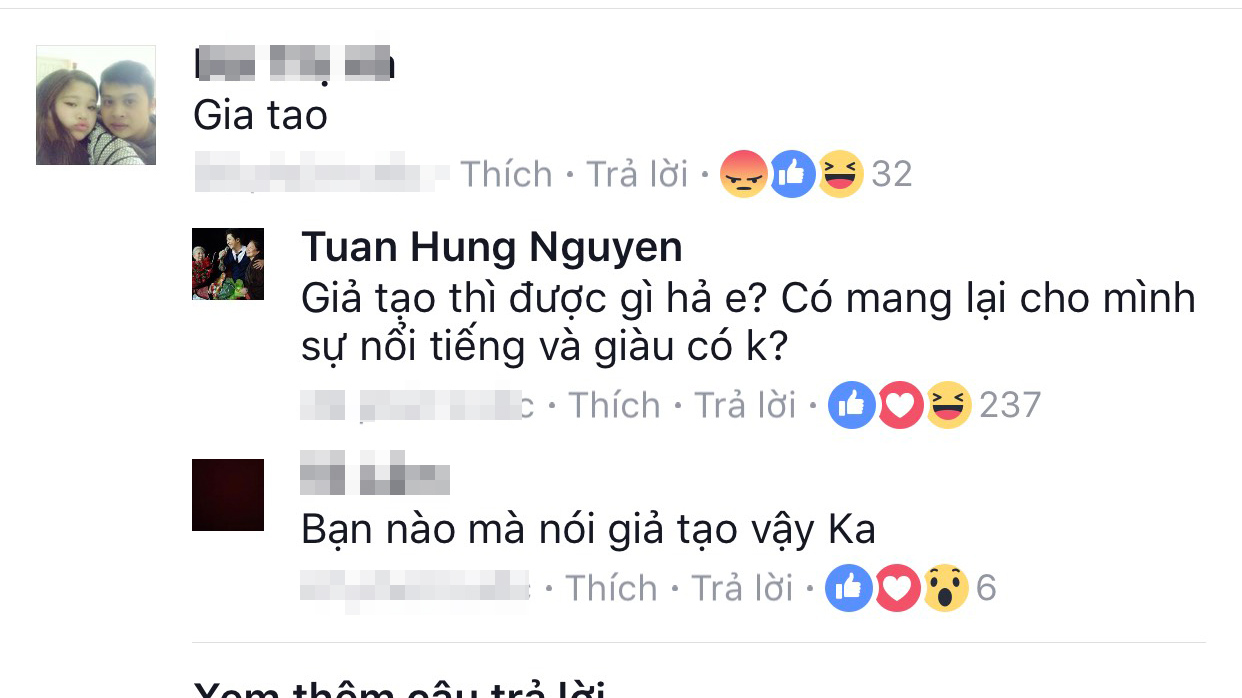This screenshot has width=1242, height=698.
Task: Click the wow reaction icon beside count 6
Action: pyautogui.click(x=946, y=588)
